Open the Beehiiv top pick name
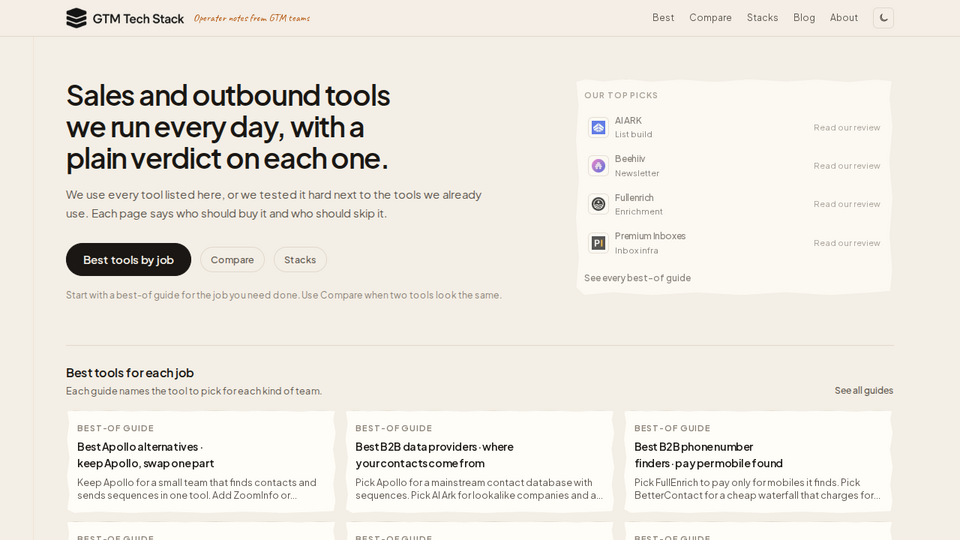The width and height of the screenshot is (960, 540). pyautogui.click(x=630, y=159)
